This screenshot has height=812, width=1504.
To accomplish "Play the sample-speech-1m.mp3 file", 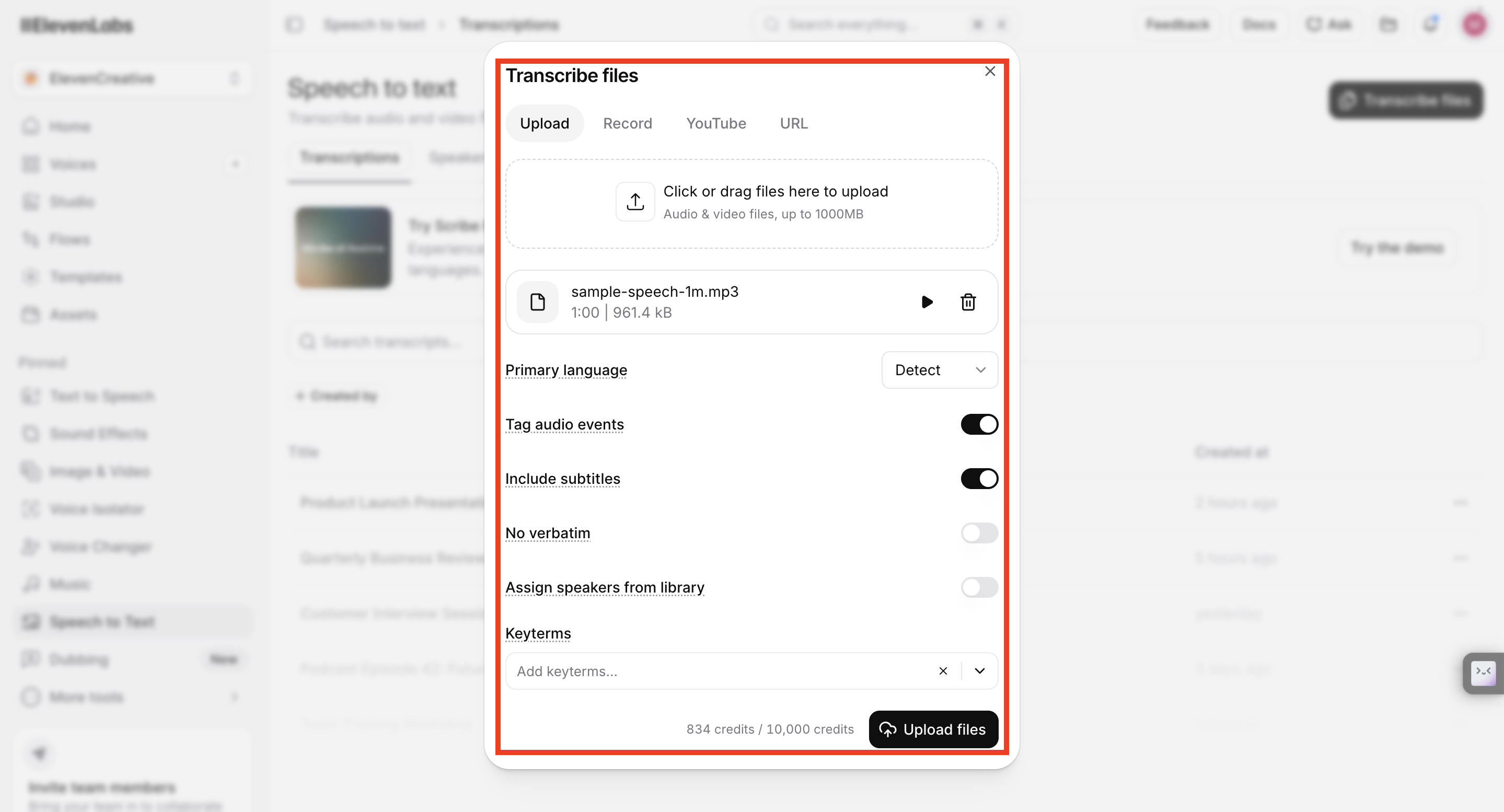I will tap(927, 302).
